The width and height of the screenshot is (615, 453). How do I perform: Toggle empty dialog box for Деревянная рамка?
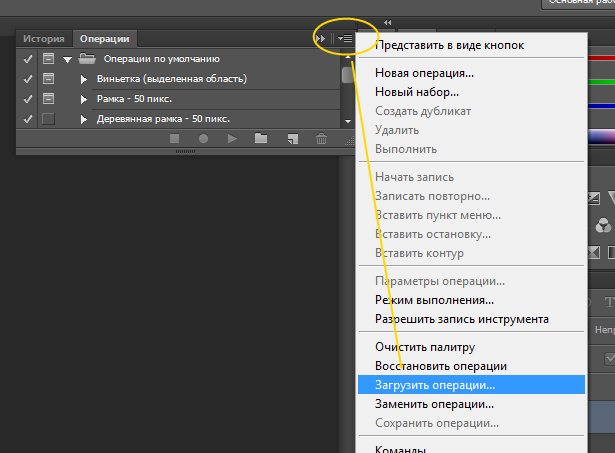point(48,118)
